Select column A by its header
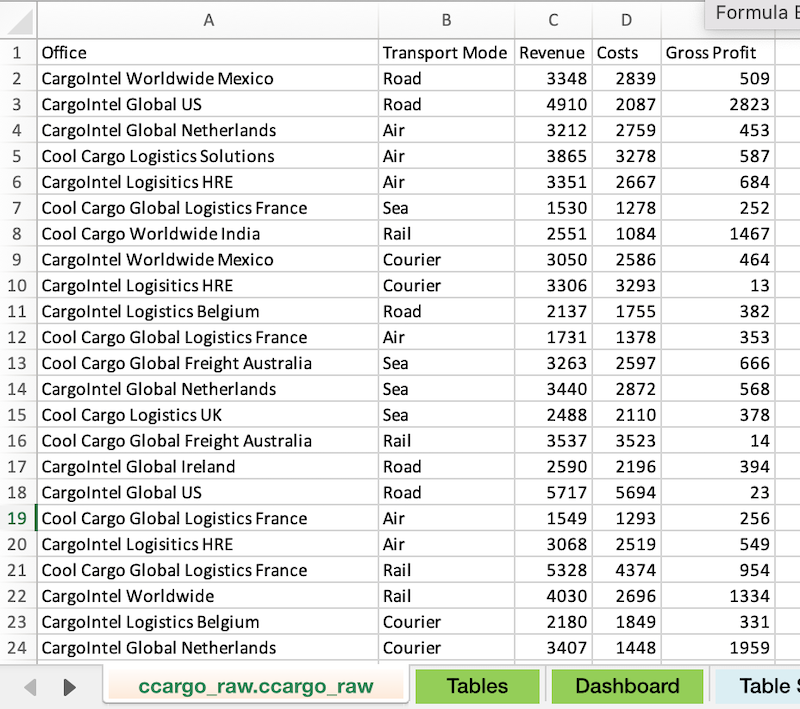This screenshot has height=709, width=800. pos(208,20)
